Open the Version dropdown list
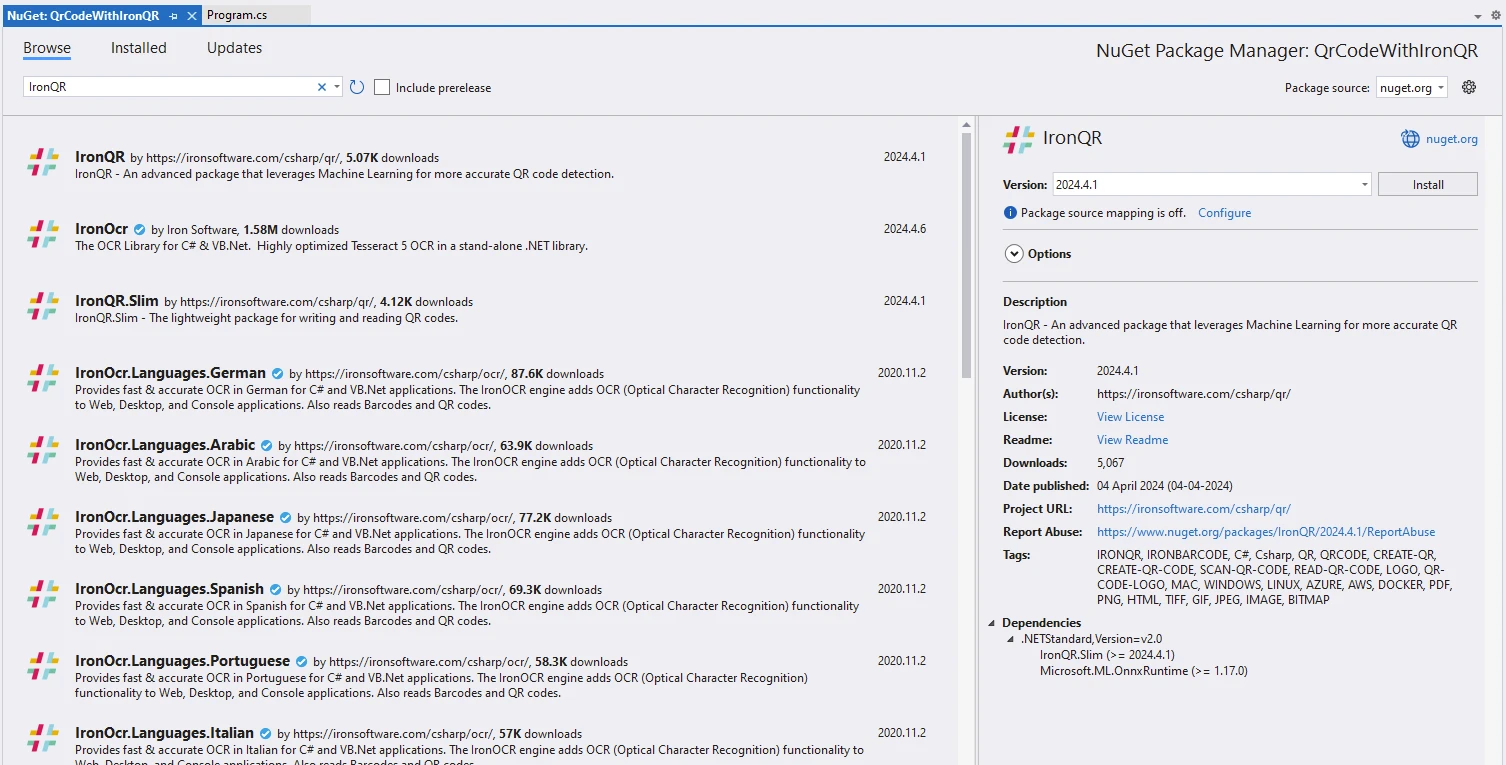 pos(1364,185)
